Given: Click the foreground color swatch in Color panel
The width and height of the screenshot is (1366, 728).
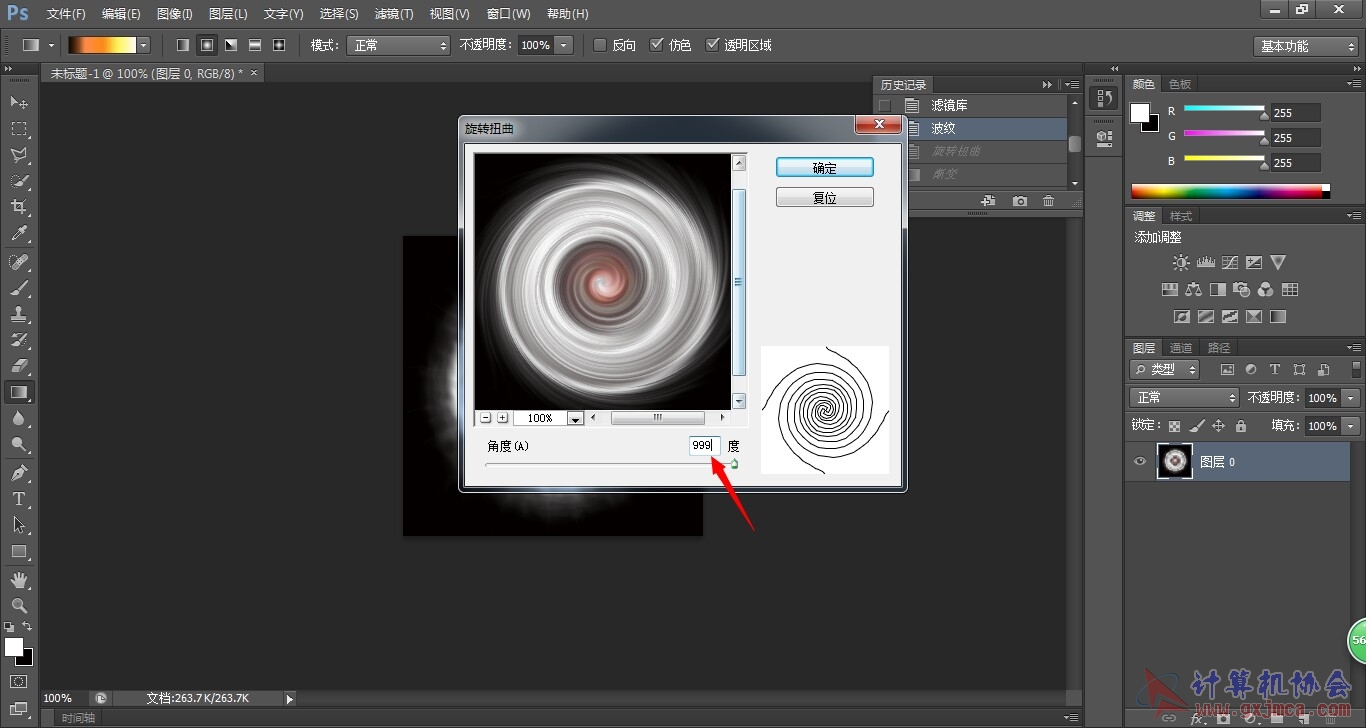Looking at the screenshot, I should pyautogui.click(x=1140, y=113).
